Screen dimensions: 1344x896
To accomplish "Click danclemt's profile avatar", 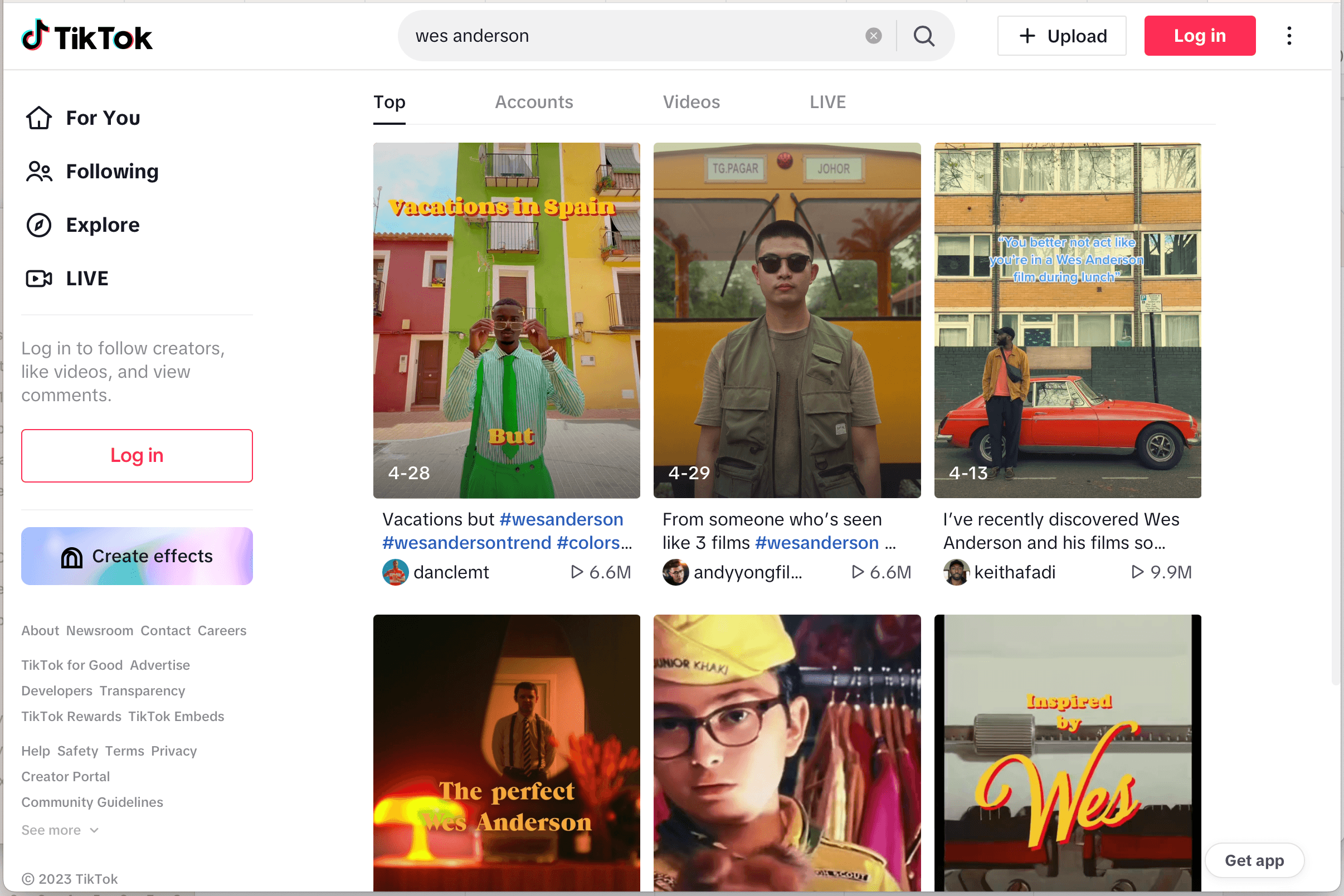I will point(395,572).
